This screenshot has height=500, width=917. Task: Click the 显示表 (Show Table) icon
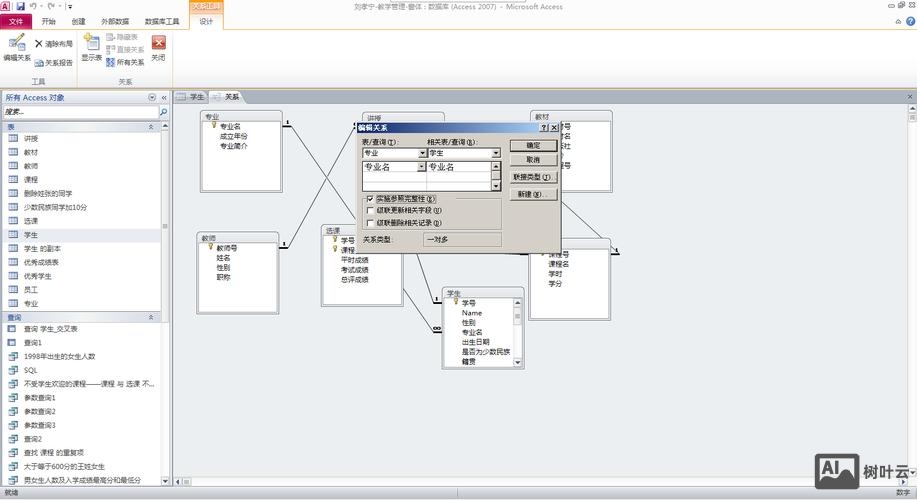tap(91, 47)
